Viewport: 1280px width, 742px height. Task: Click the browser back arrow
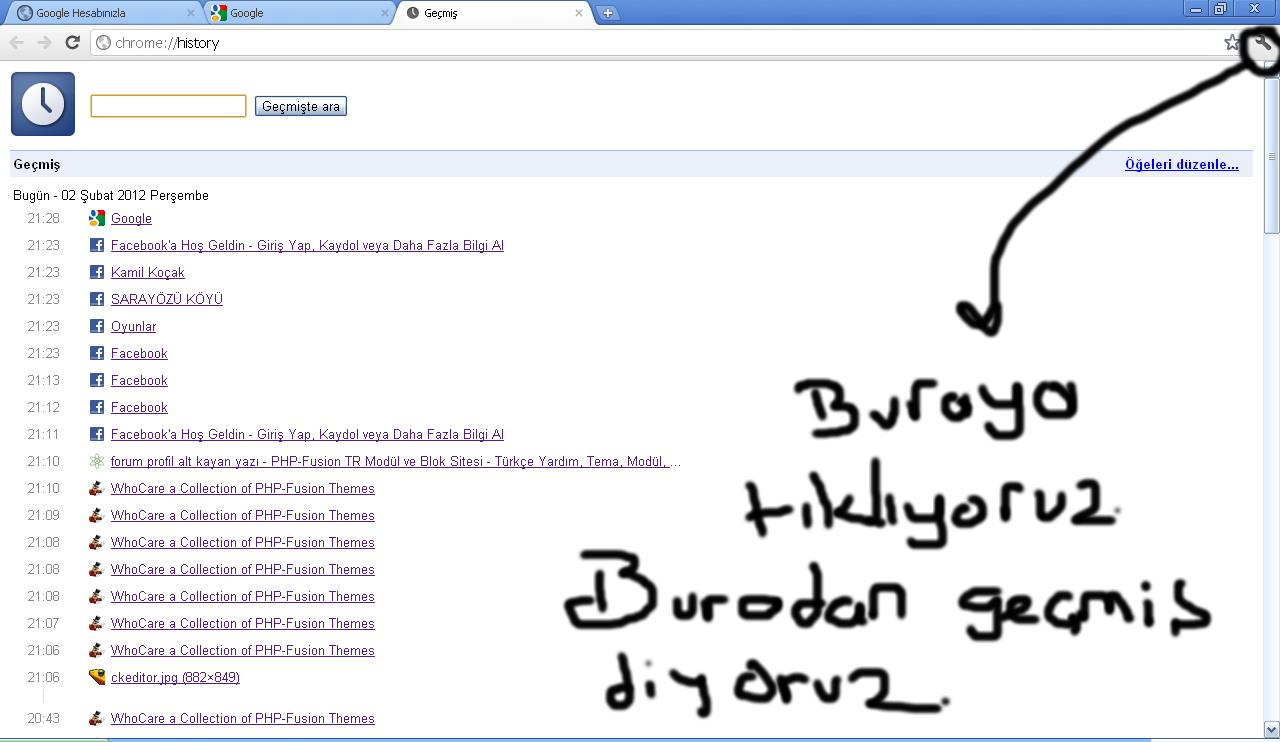pyautogui.click(x=17, y=43)
